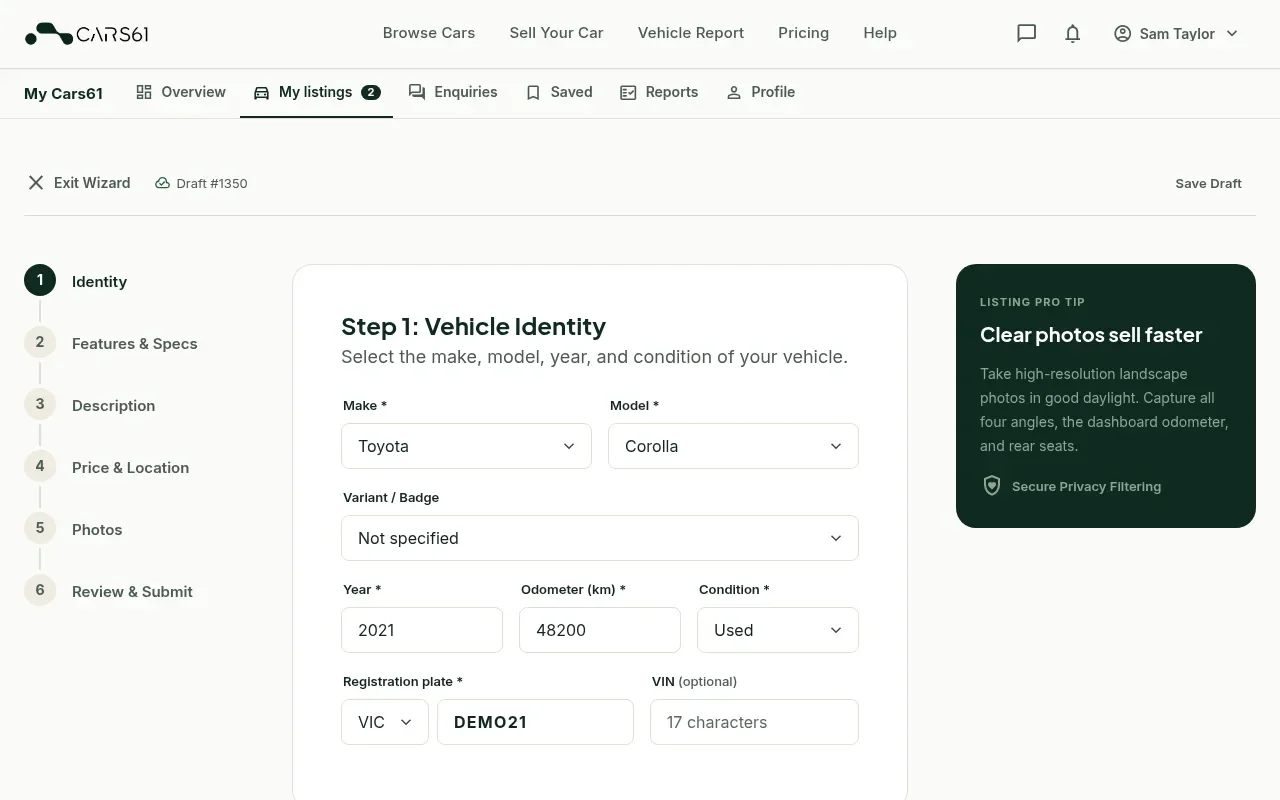Viewport: 1280px width, 800px height.
Task: Click the Save Draft button
Action: coord(1208,183)
